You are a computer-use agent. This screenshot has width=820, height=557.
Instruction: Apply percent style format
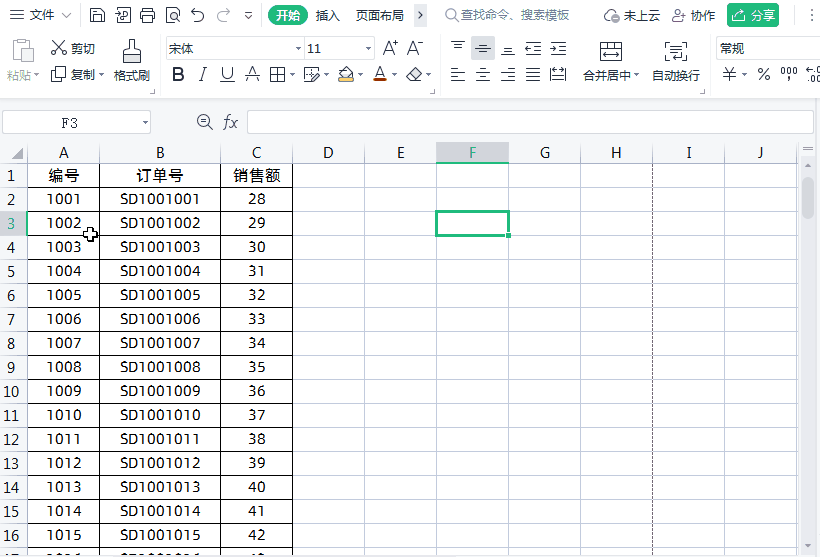[764, 74]
